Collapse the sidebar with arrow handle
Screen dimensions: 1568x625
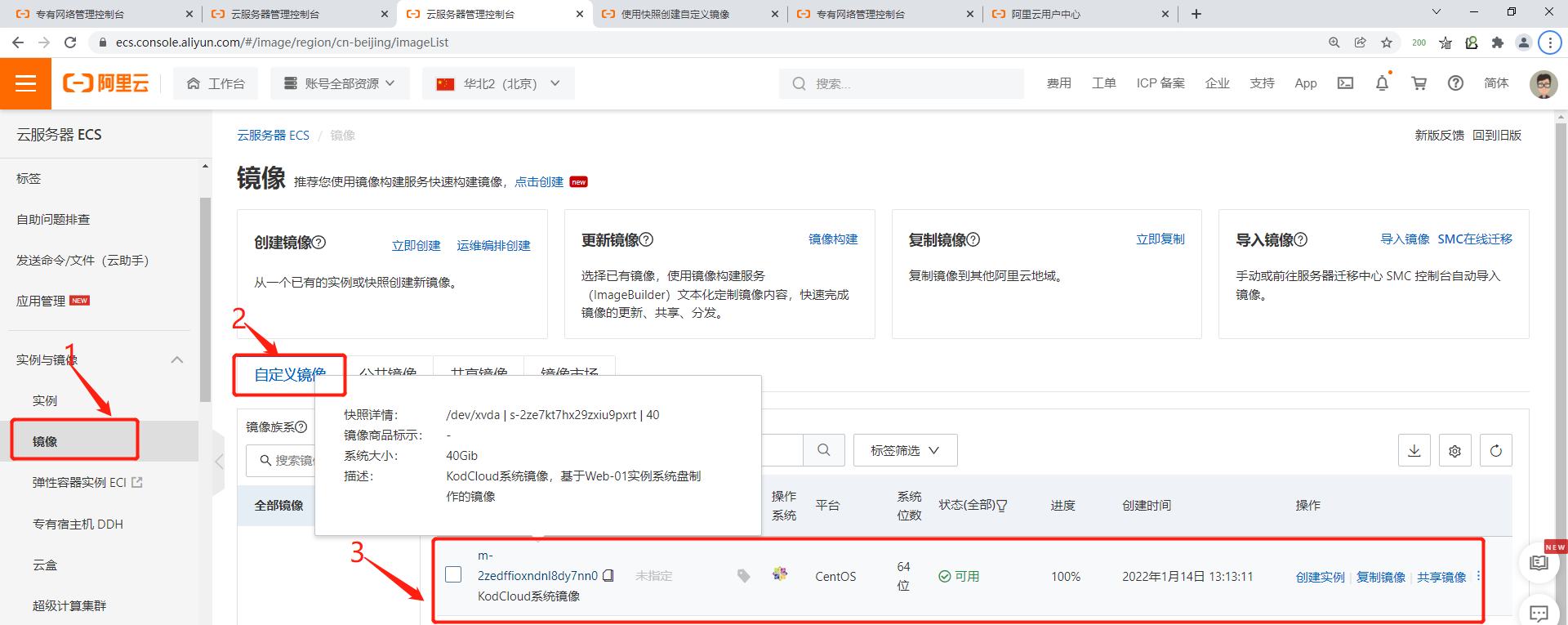coord(218,462)
